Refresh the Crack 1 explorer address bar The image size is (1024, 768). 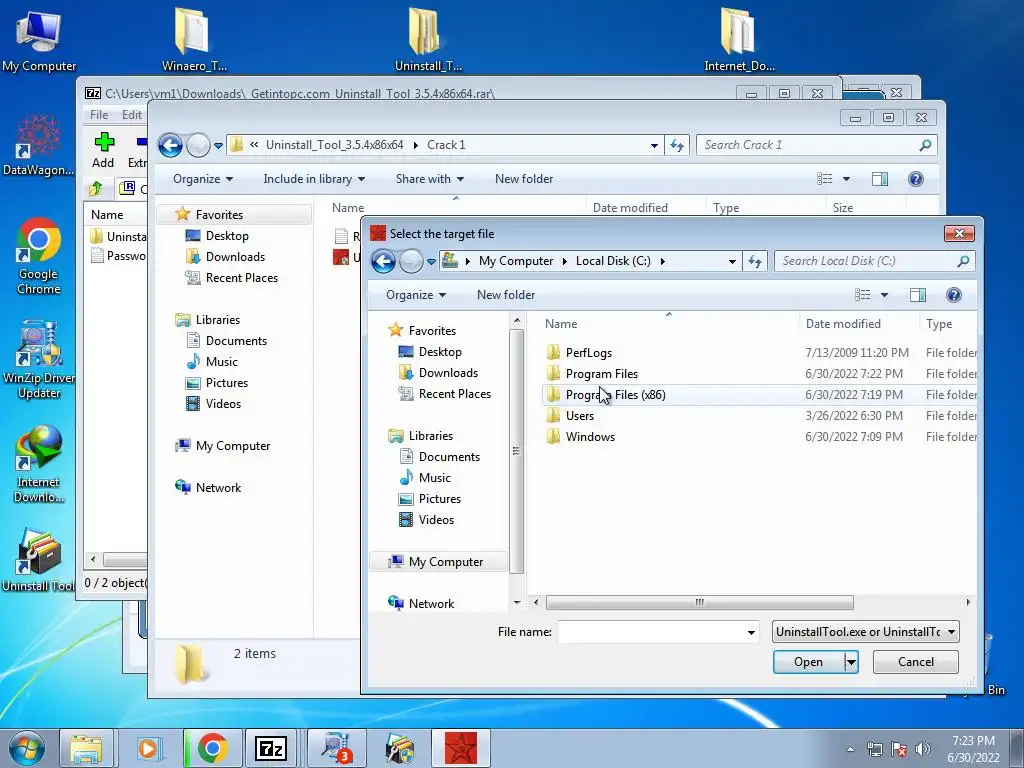click(x=677, y=145)
